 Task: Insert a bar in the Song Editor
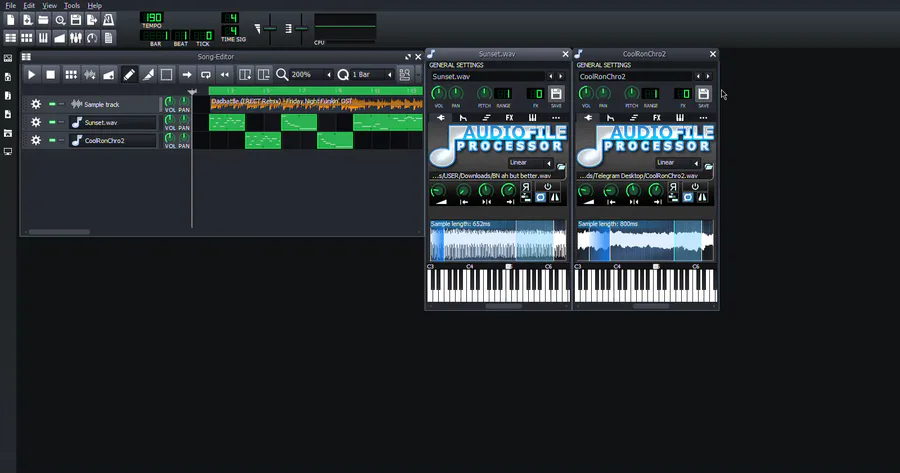[x=245, y=75]
